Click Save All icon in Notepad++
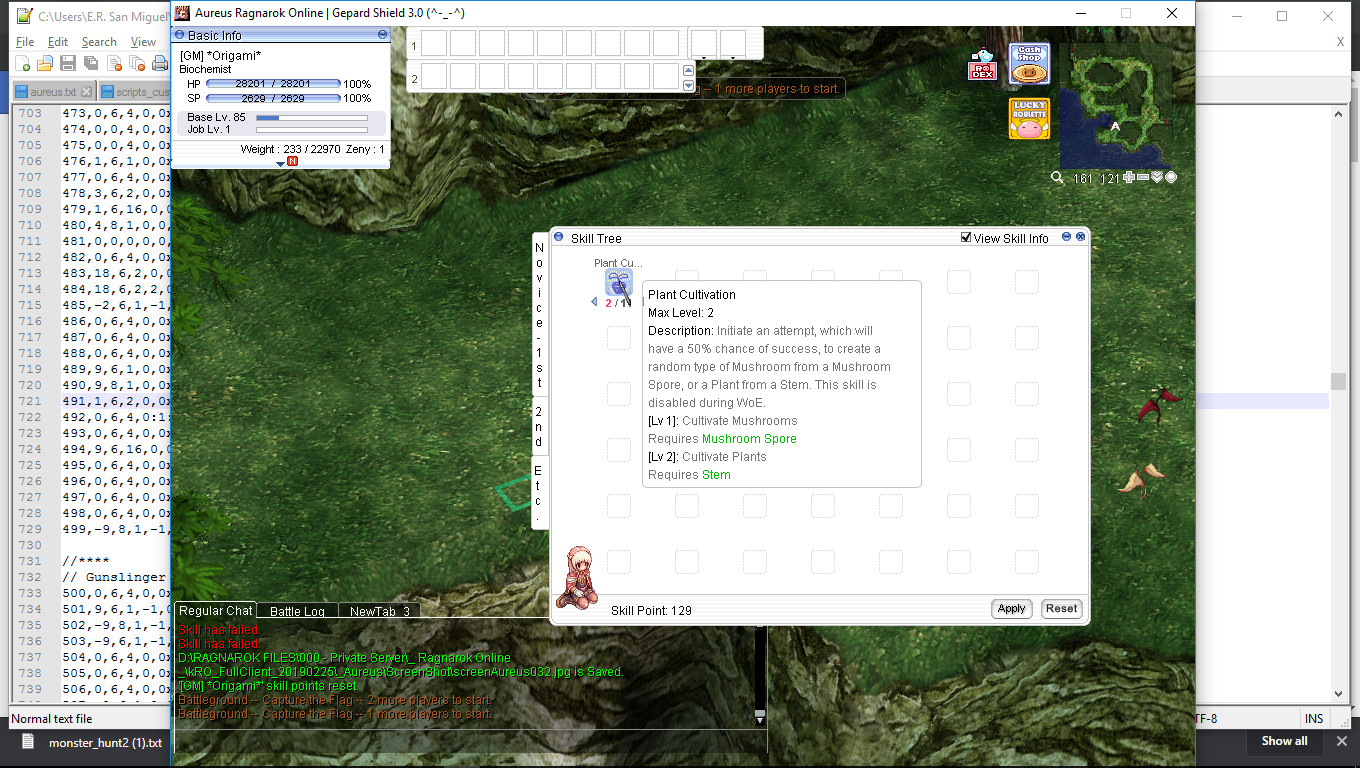 91,64
